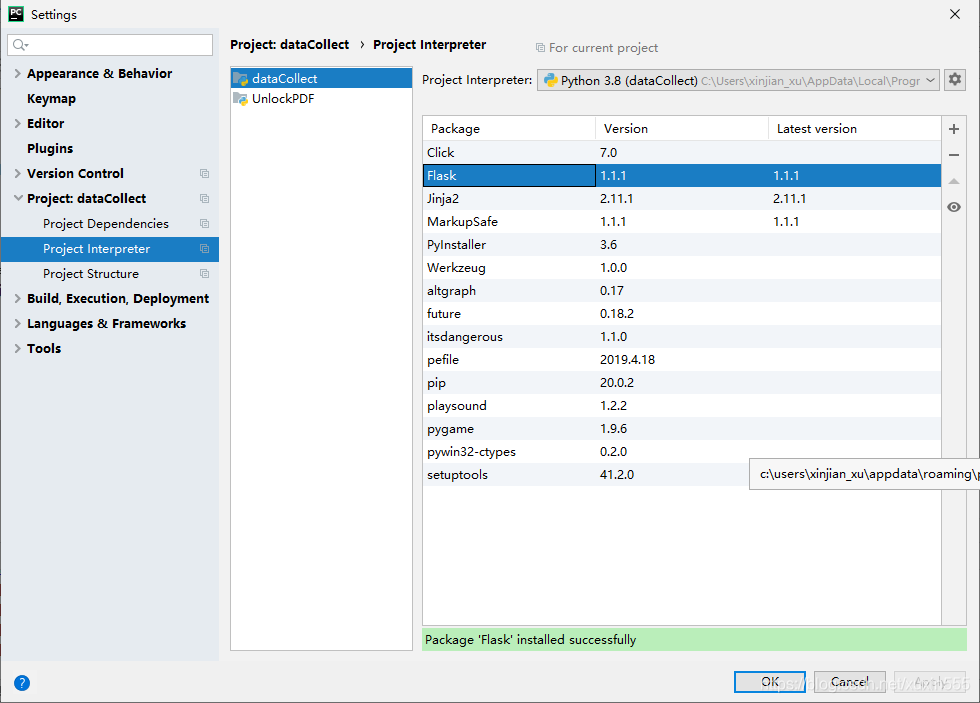
Task: Click the 2019.4.18 version of pefile
Action: click(628, 360)
